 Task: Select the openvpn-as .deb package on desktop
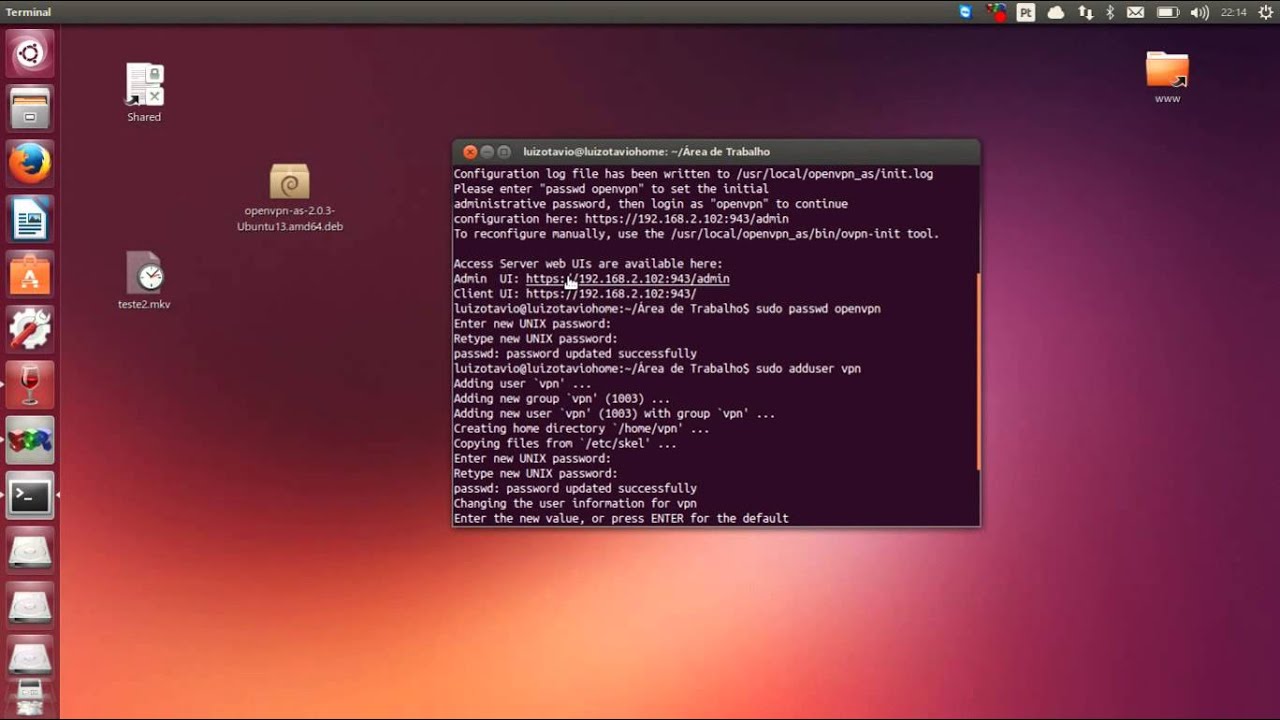[290, 198]
